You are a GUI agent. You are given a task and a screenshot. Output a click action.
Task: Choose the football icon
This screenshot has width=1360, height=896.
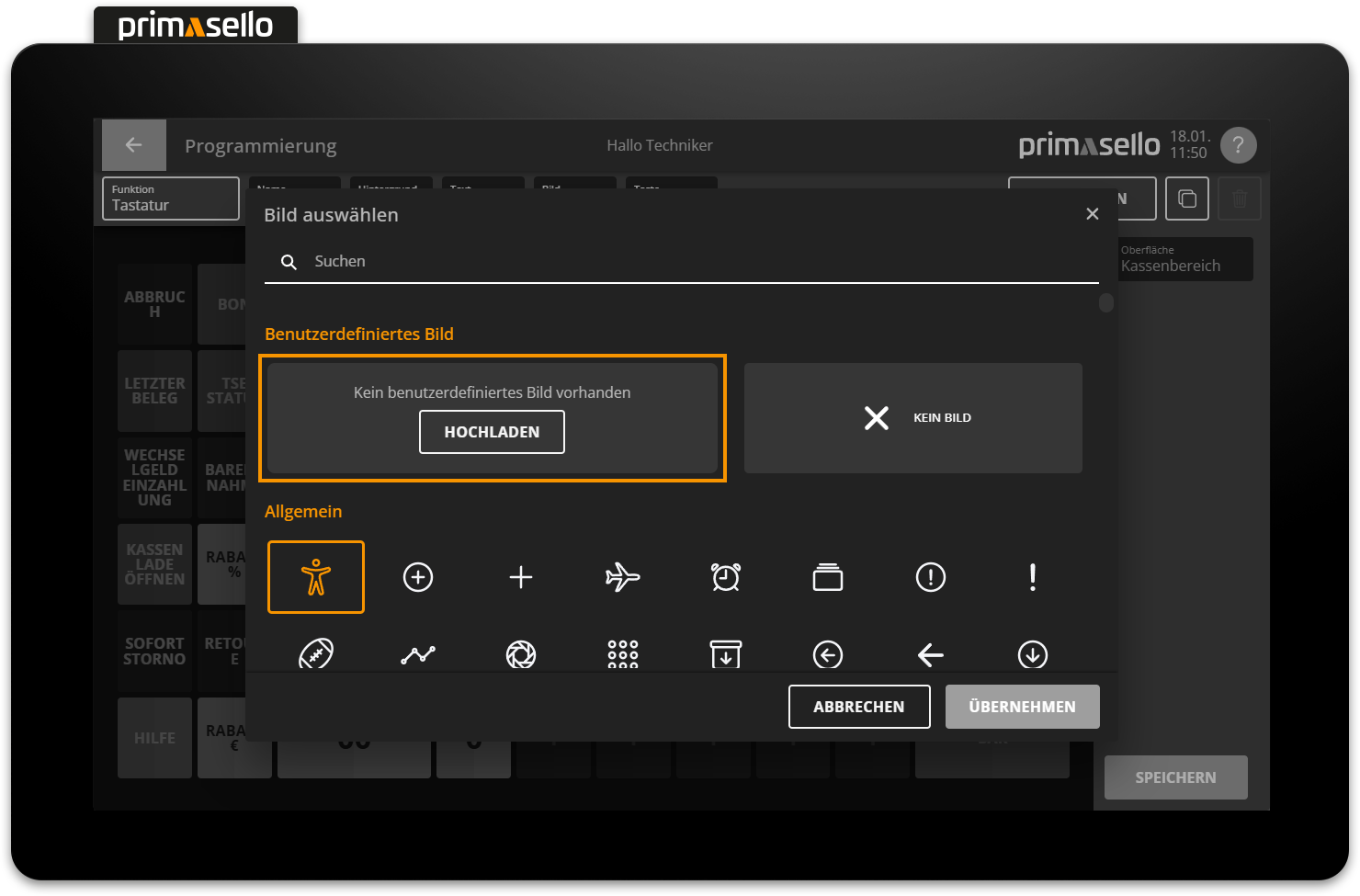tap(315, 654)
